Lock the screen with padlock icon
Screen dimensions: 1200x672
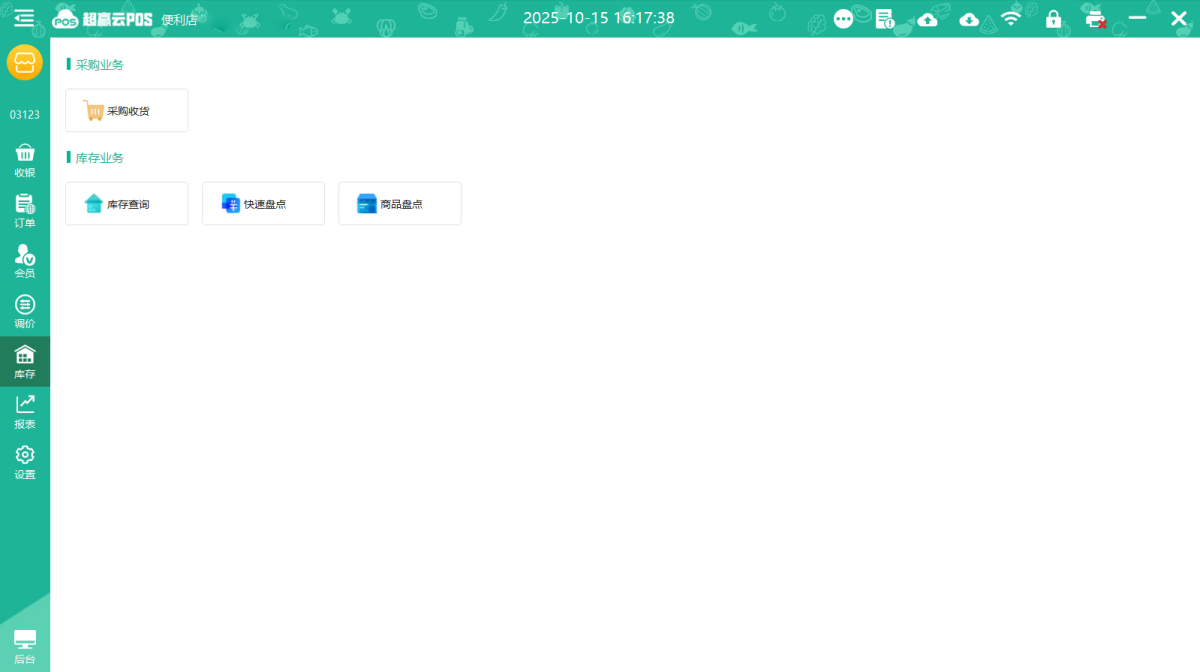click(1053, 19)
